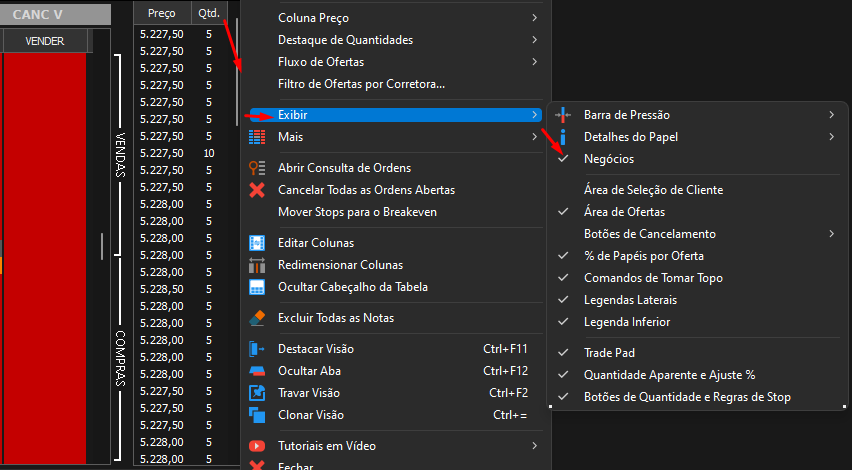Click the Barra de Pressão icon

pyautogui.click(x=563, y=115)
